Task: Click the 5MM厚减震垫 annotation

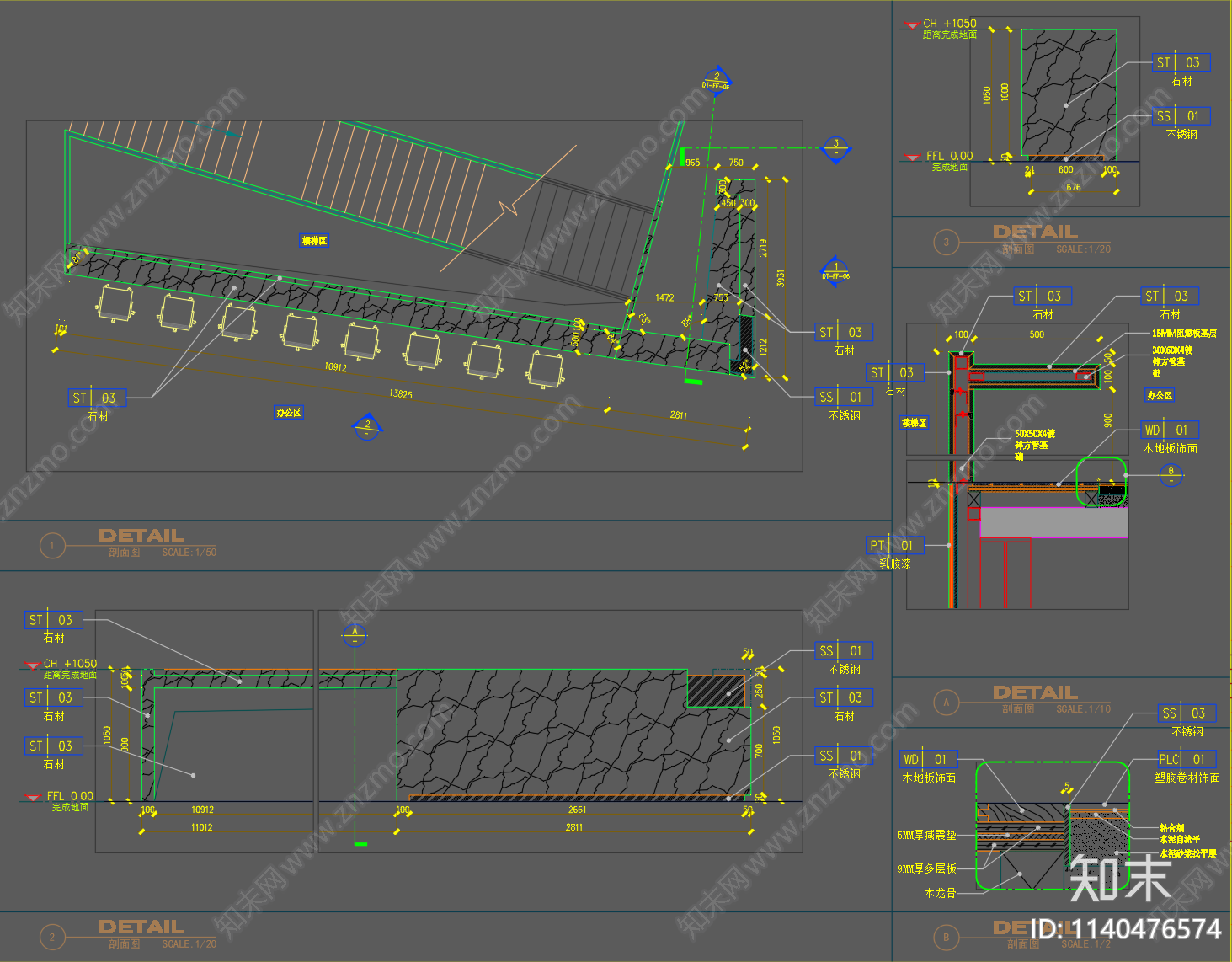Action: tap(926, 836)
